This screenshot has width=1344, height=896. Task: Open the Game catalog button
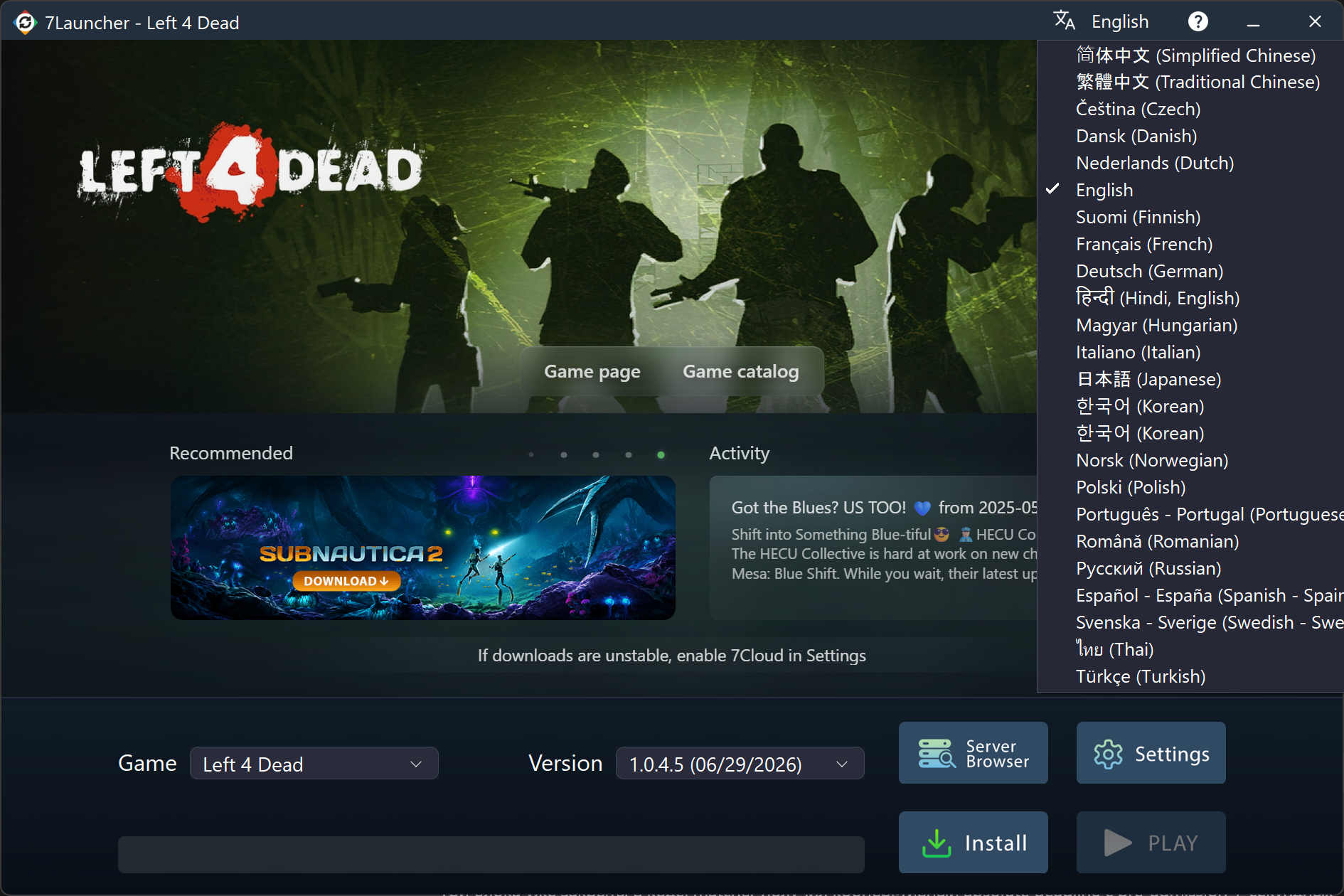pos(741,372)
